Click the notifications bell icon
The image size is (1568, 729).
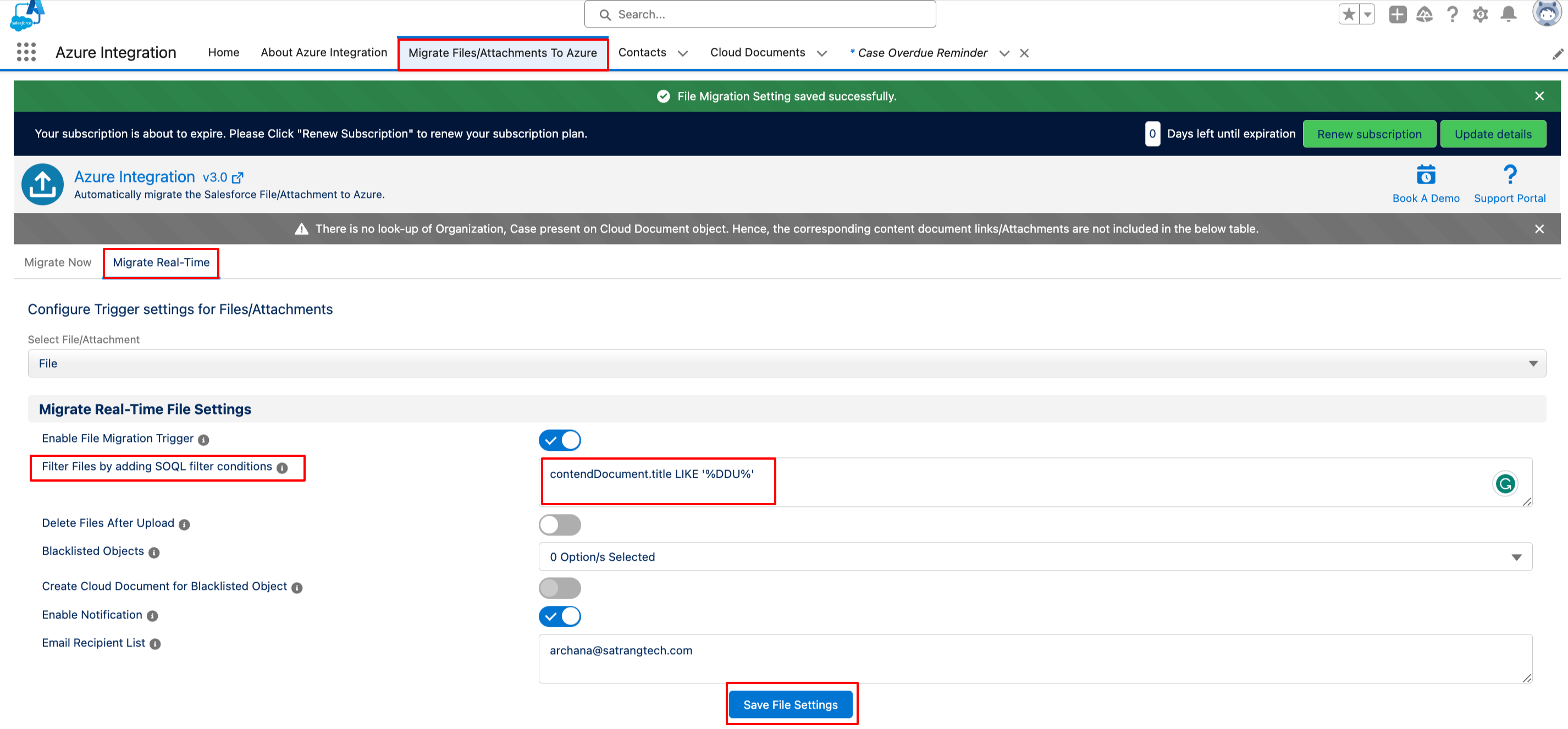coord(1509,15)
